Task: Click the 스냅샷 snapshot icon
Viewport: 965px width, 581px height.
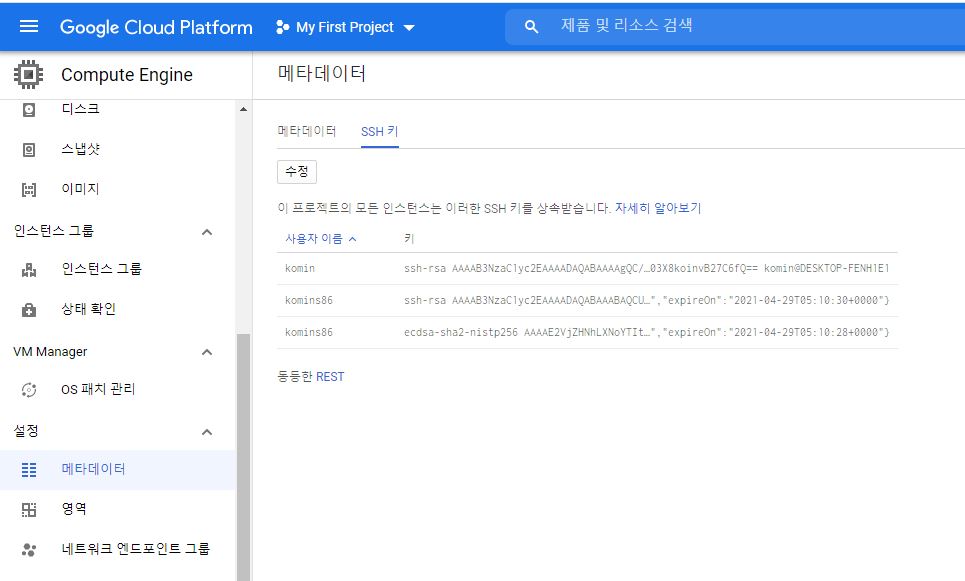Action: tap(29, 150)
